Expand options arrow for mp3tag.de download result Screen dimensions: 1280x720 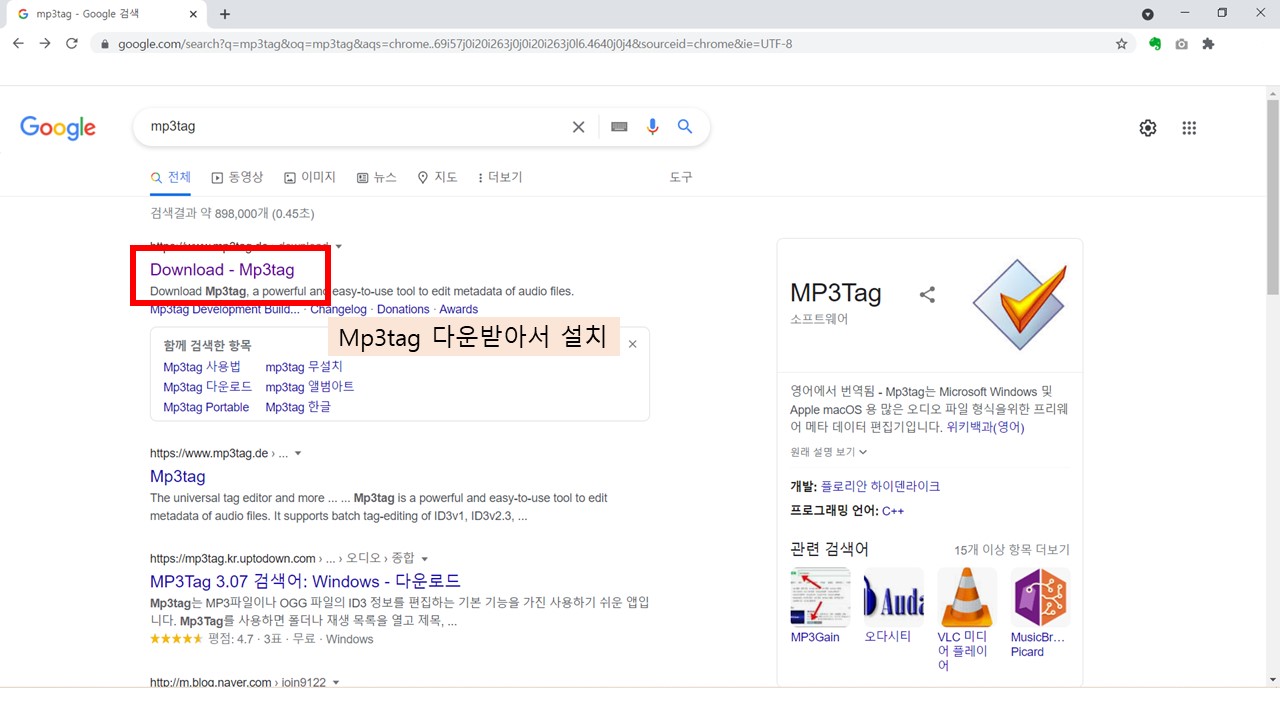pyautogui.click(x=339, y=246)
